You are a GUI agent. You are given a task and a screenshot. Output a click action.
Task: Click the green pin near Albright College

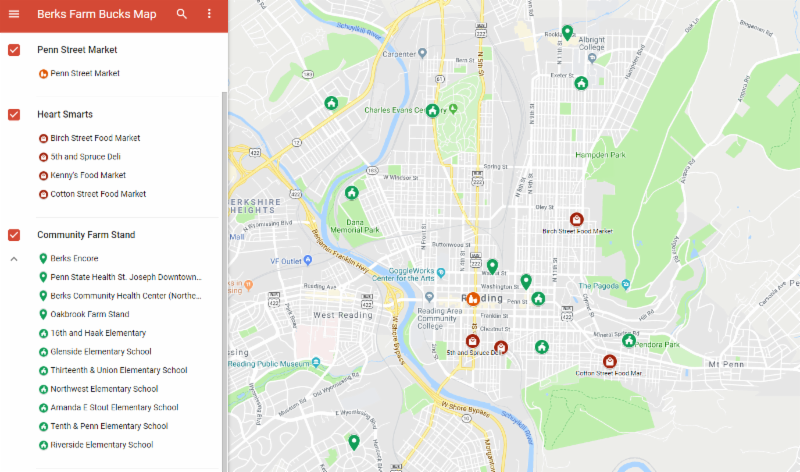567,33
